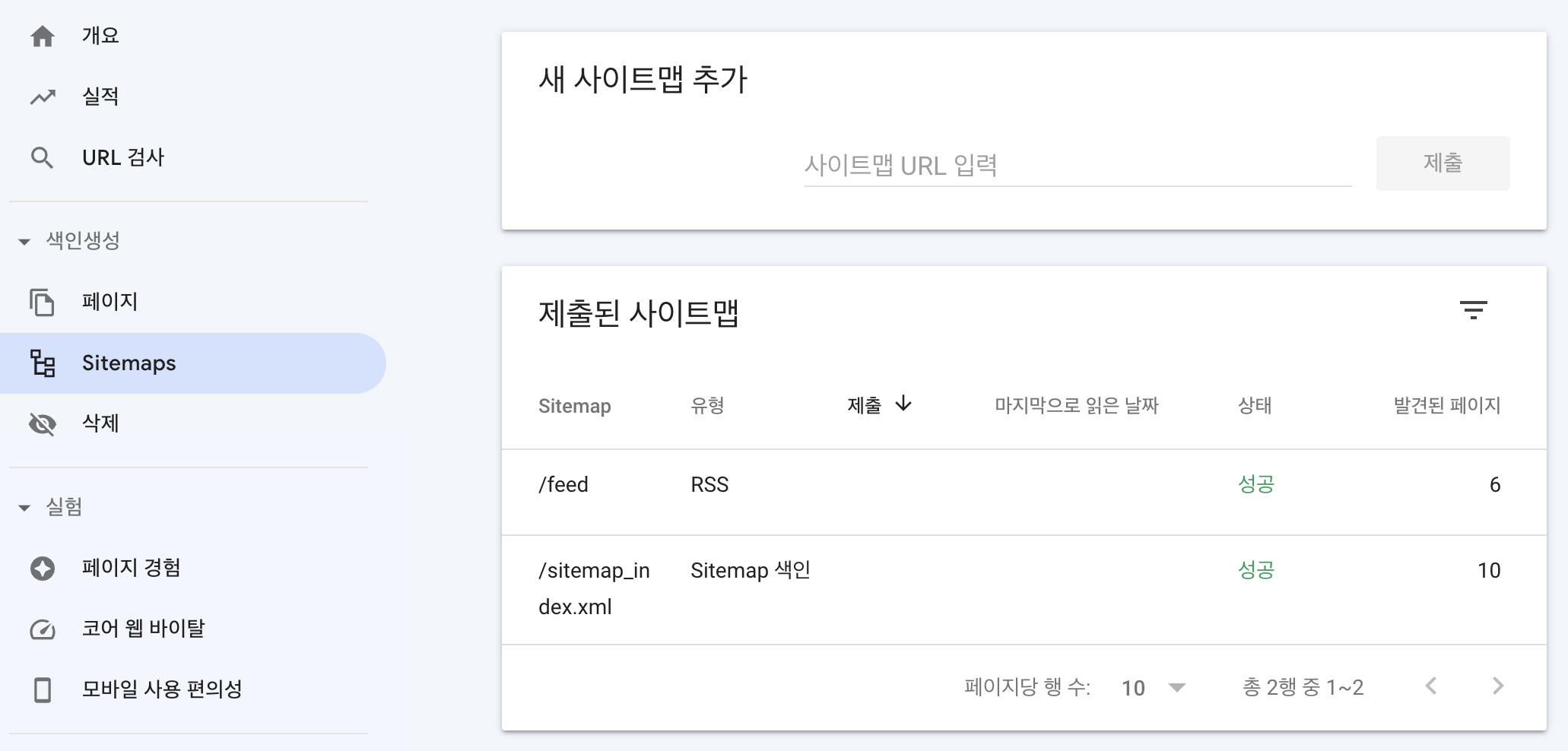The height and width of the screenshot is (751, 1568).
Task: Open the 개요 overview home icon
Action: (43, 35)
